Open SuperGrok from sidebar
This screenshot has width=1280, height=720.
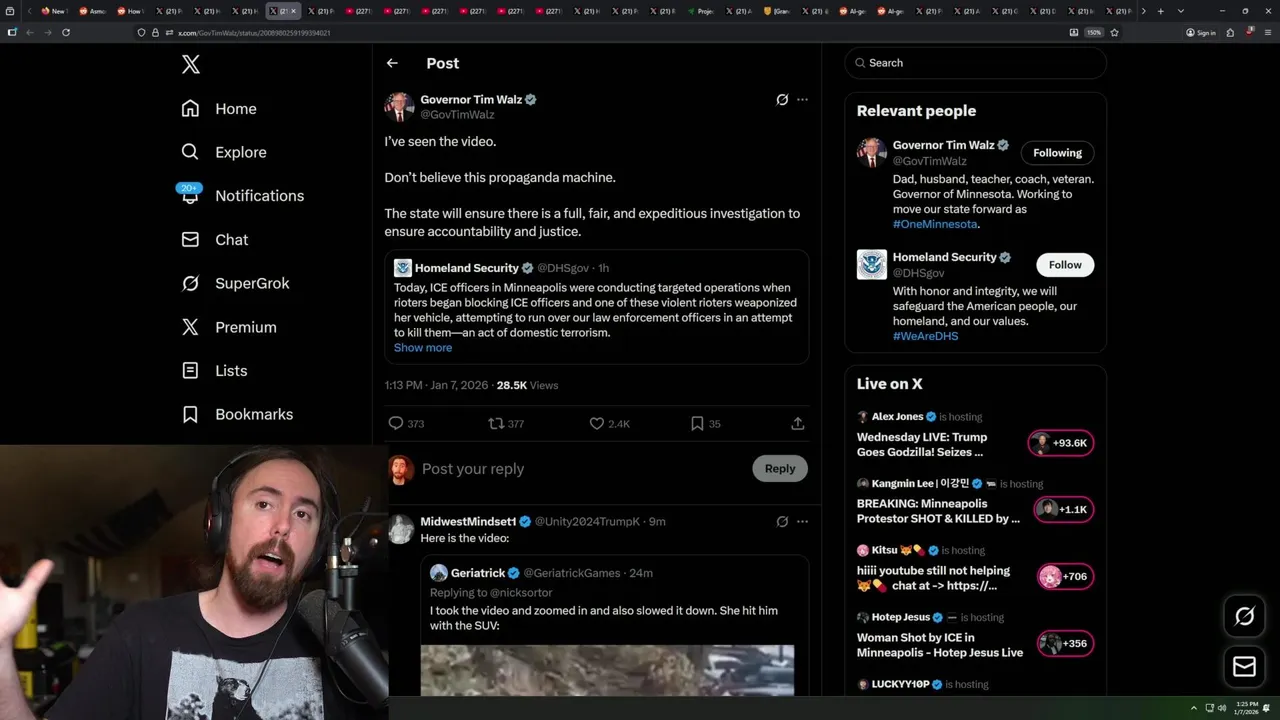[235, 283]
